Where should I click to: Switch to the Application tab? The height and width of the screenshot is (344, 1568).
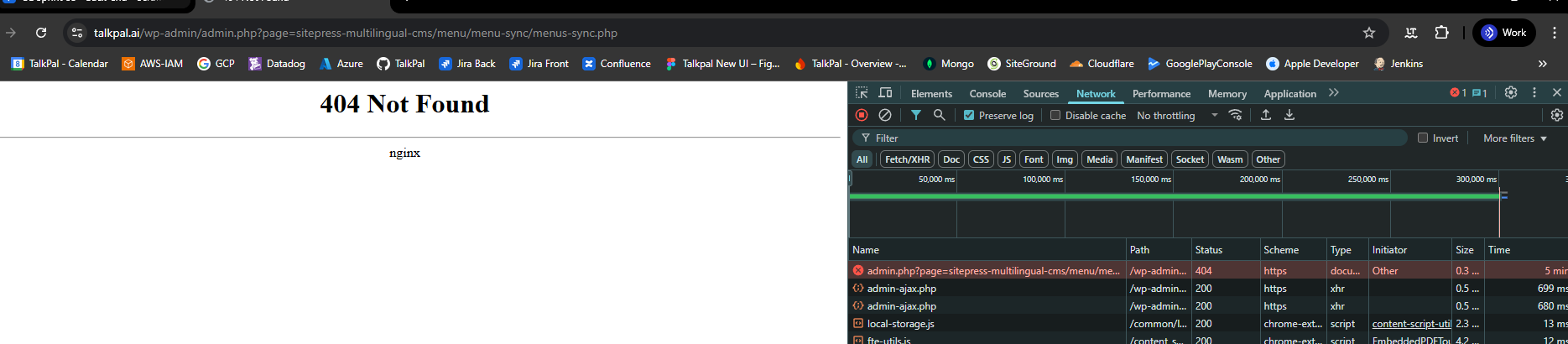click(x=1289, y=94)
